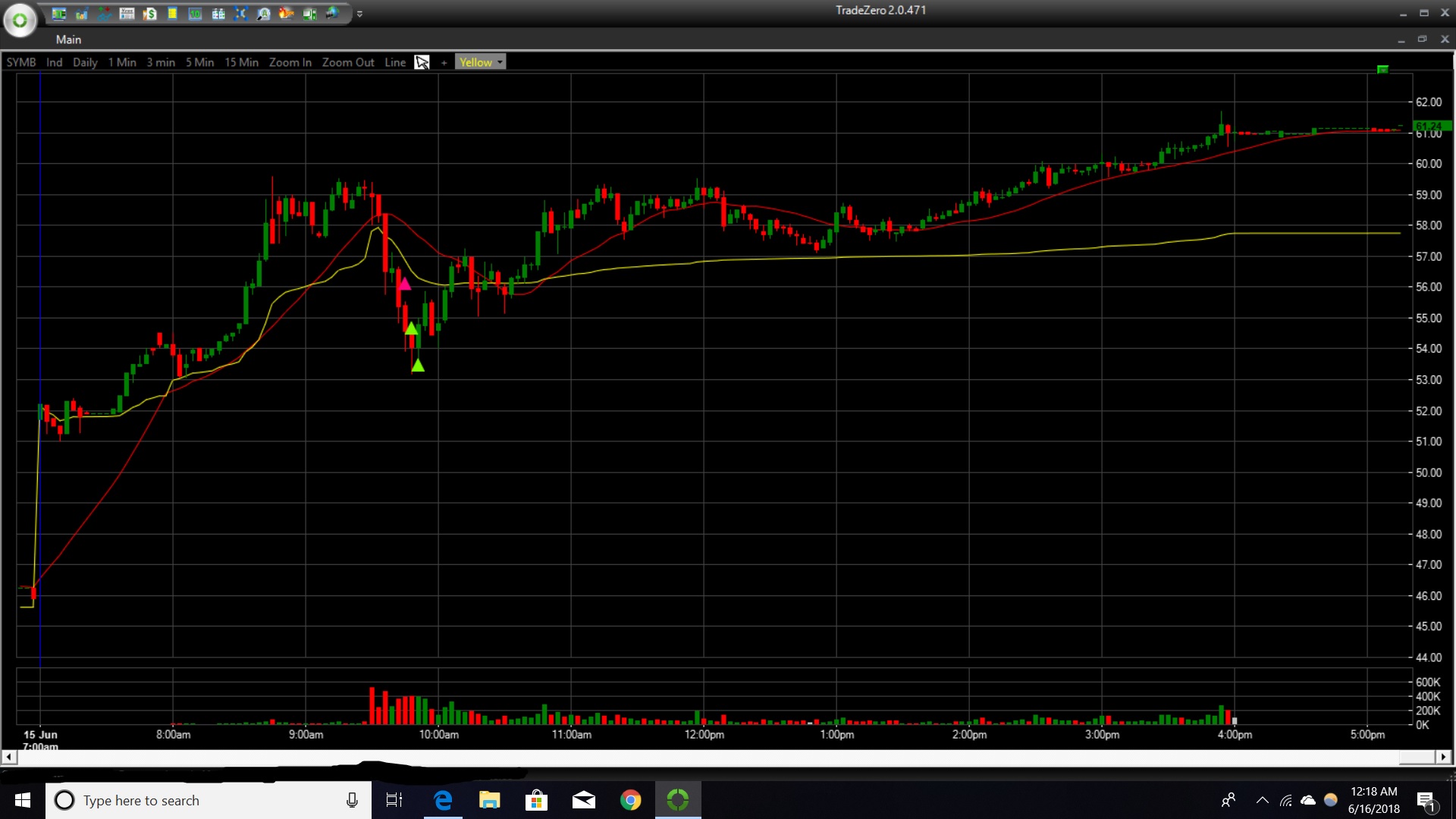Open the magnifier symbol search icon
The width and height of the screenshot is (1456, 819).
coord(263,14)
